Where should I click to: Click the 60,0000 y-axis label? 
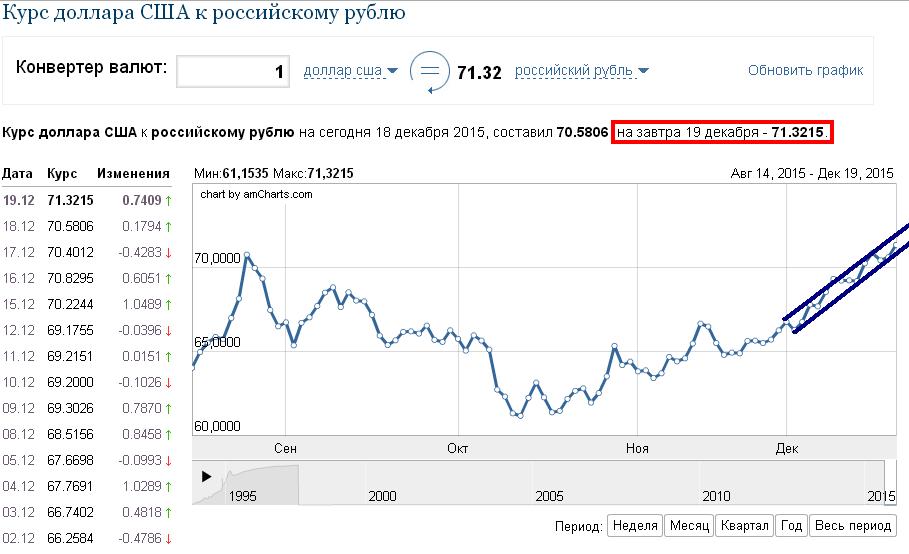[217, 426]
